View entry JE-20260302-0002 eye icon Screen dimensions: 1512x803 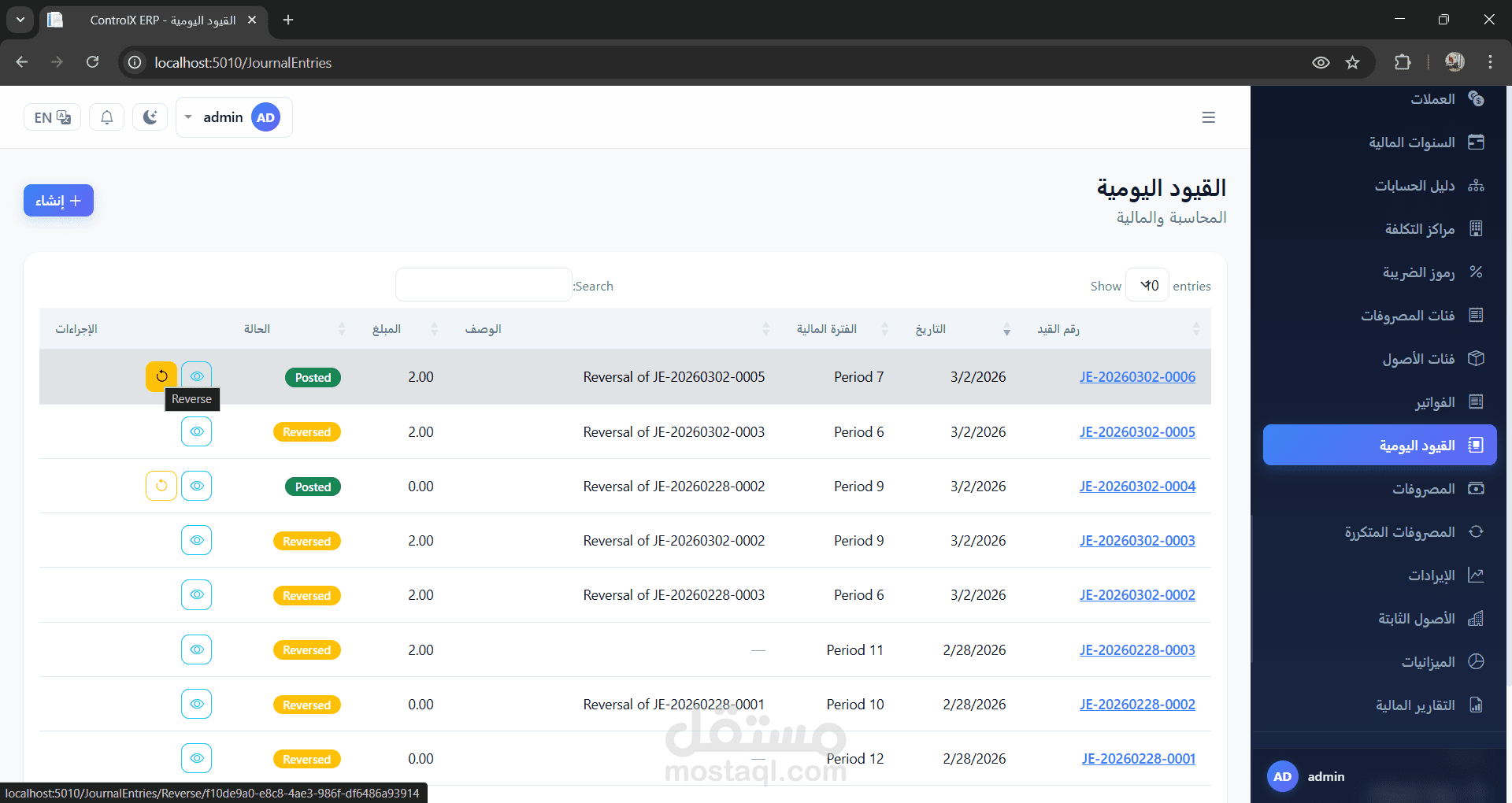pyautogui.click(x=197, y=594)
